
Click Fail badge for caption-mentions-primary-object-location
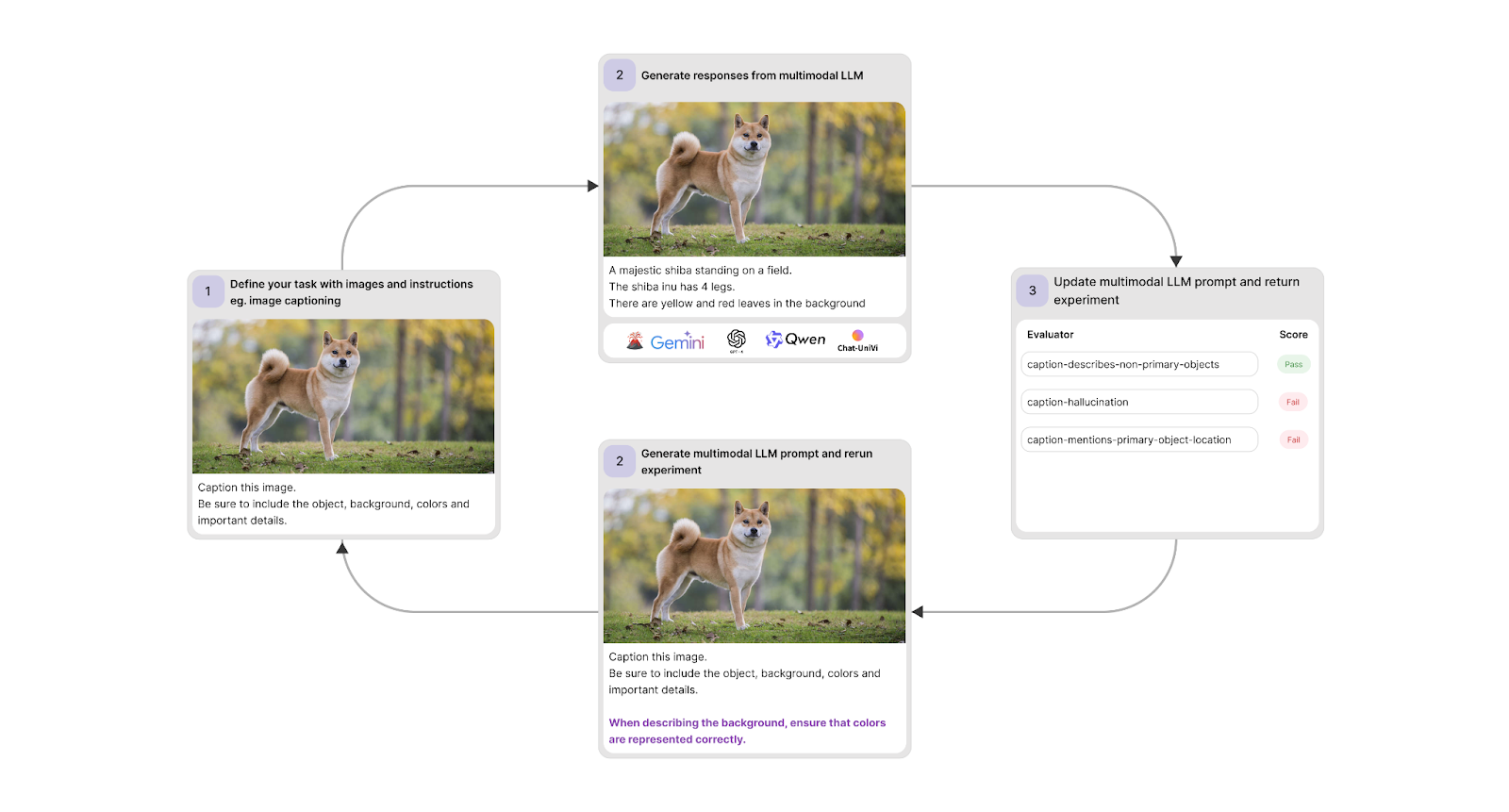pos(1293,439)
